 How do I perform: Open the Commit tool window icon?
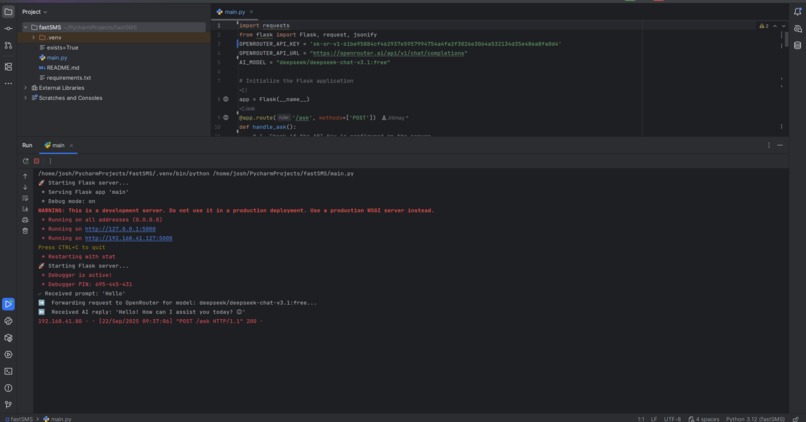tap(8, 28)
